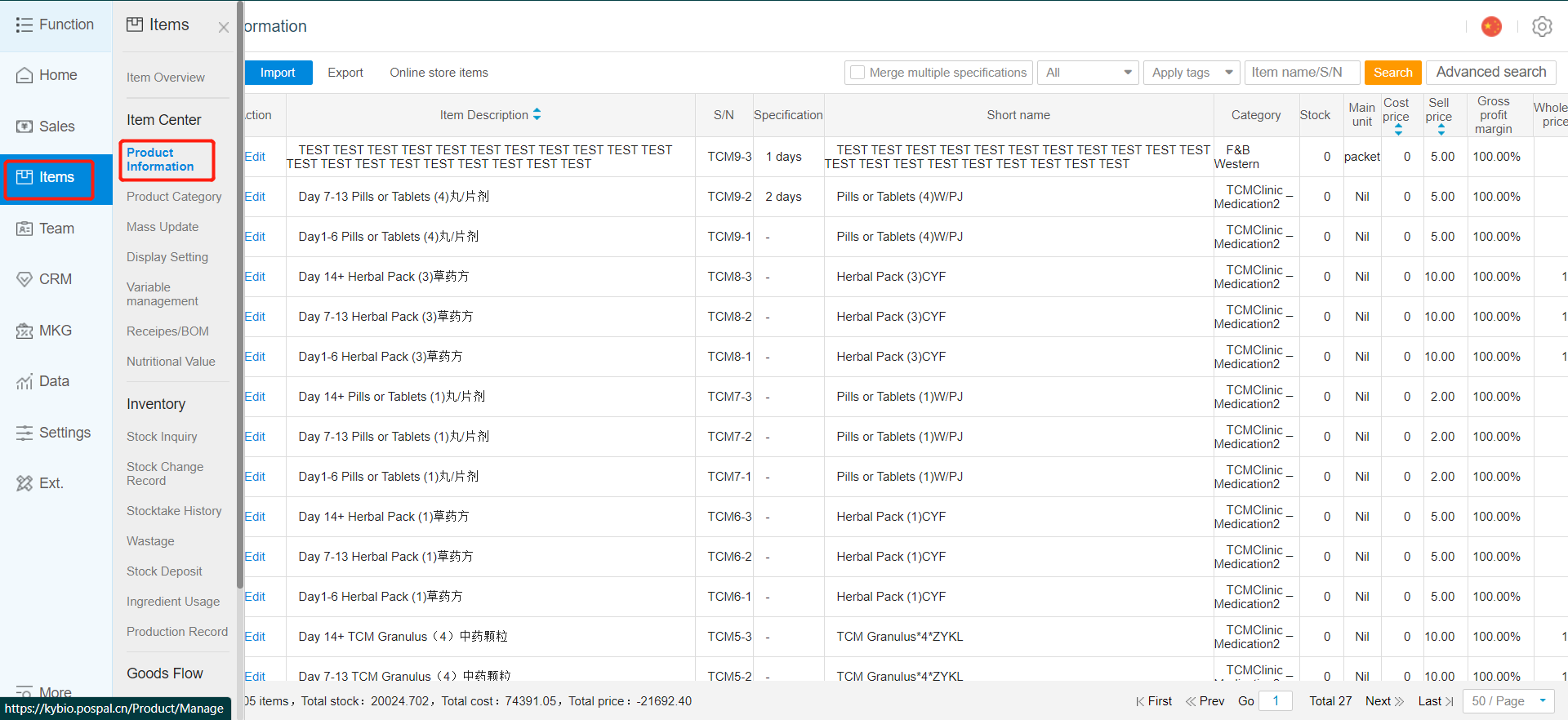Open Receipes/BOM menu item
Viewport: 1568px width, 720px height.
[x=167, y=331]
